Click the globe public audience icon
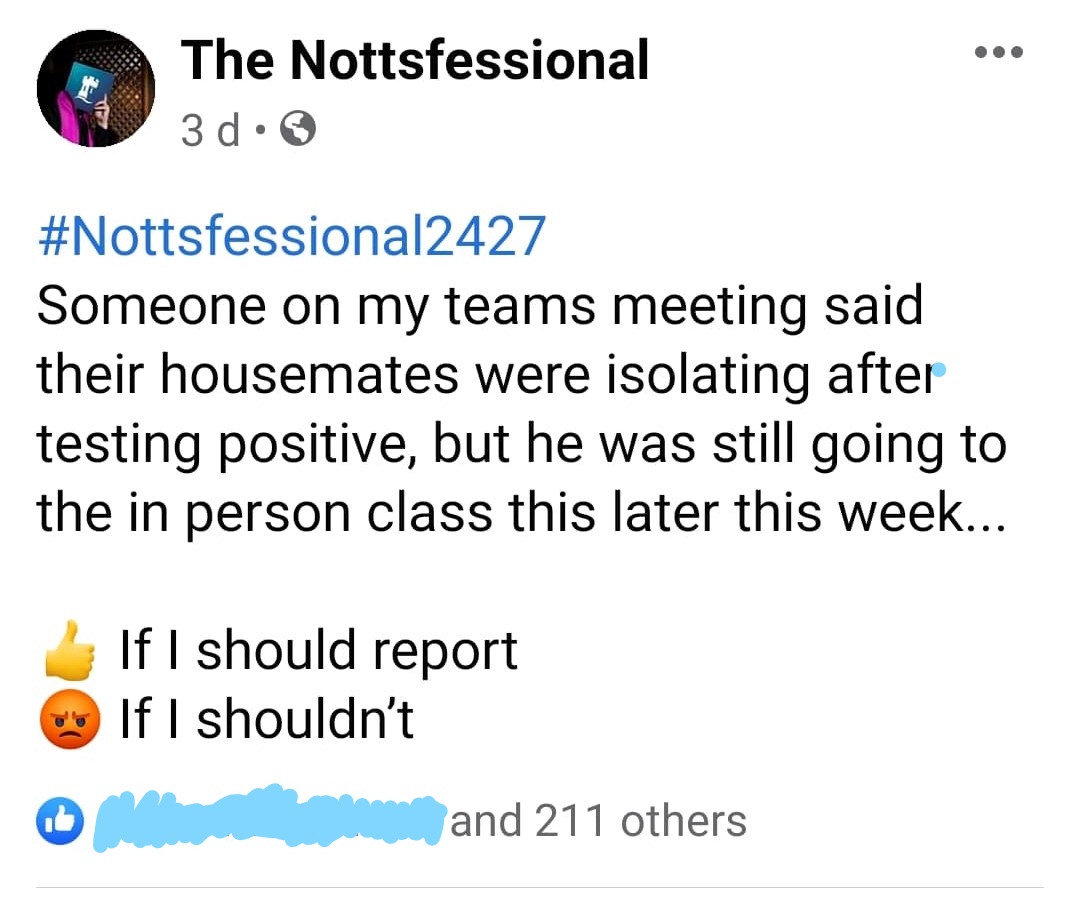 (298, 129)
